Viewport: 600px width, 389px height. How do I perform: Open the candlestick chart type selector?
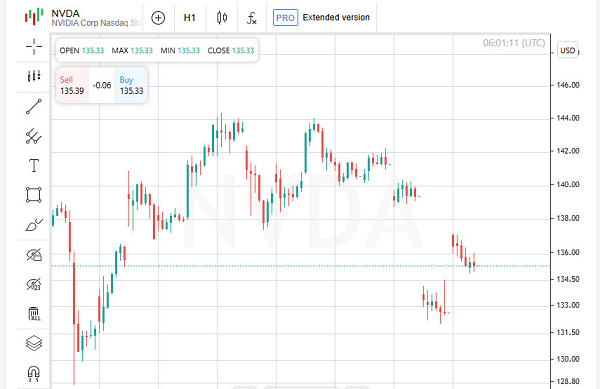tap(222, 18)
